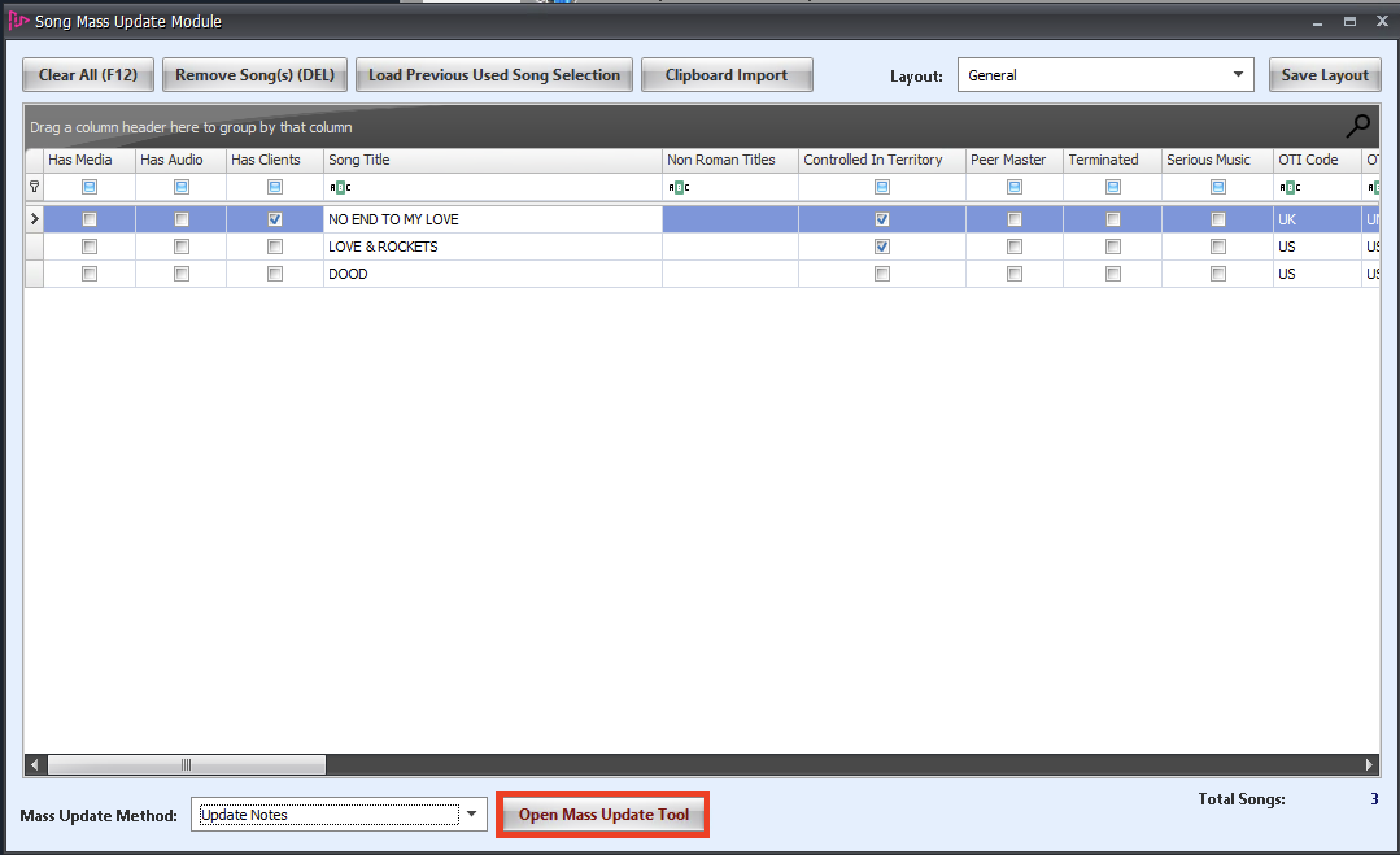Uncheck Has Clients for NO END TO MY LOVE
Viewport: 1400px width, 855px height.
coord(275,219)
